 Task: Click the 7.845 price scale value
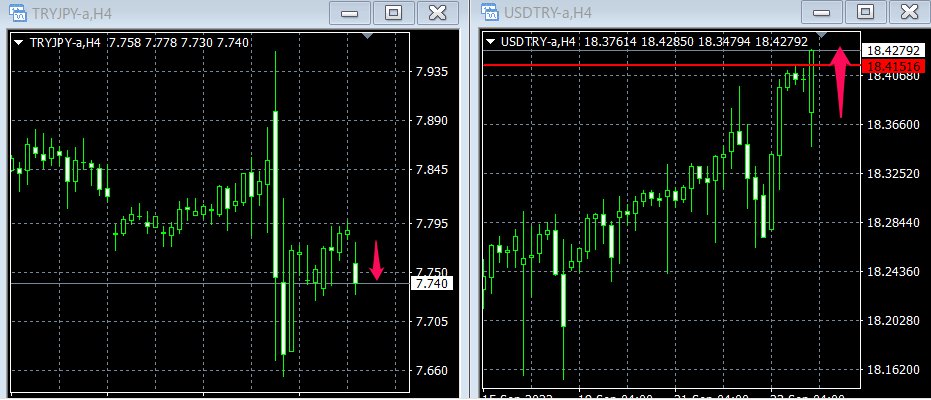(432, 170)
